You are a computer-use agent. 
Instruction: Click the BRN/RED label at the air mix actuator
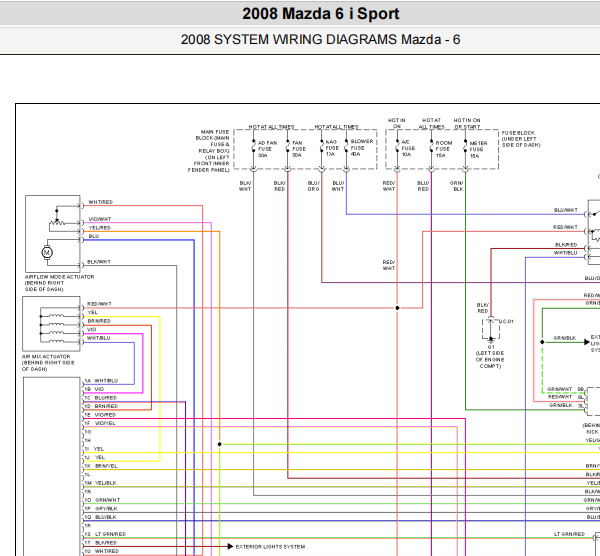[x=99, y=321]
